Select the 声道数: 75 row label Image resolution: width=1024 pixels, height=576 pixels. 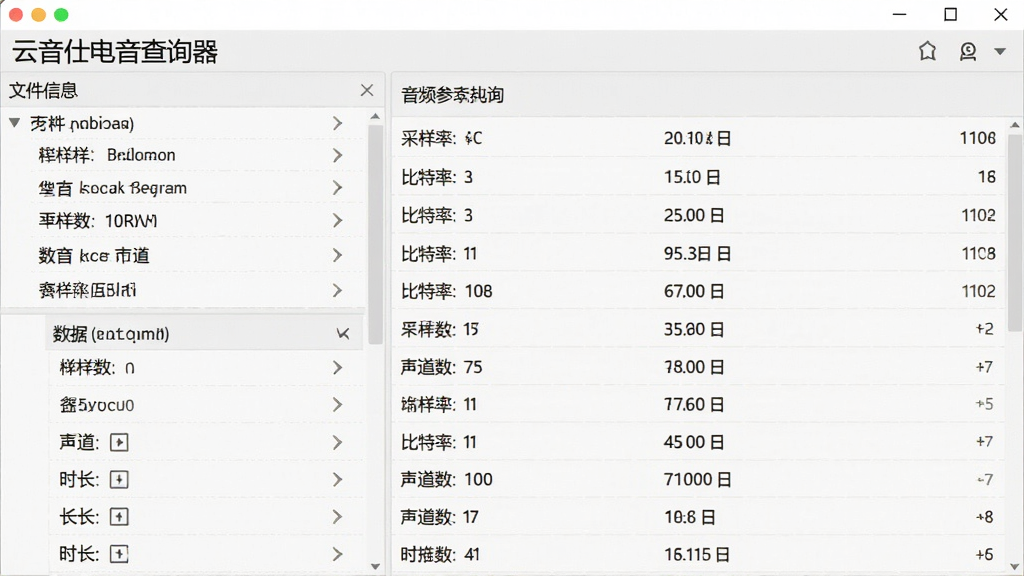point(441,367)
